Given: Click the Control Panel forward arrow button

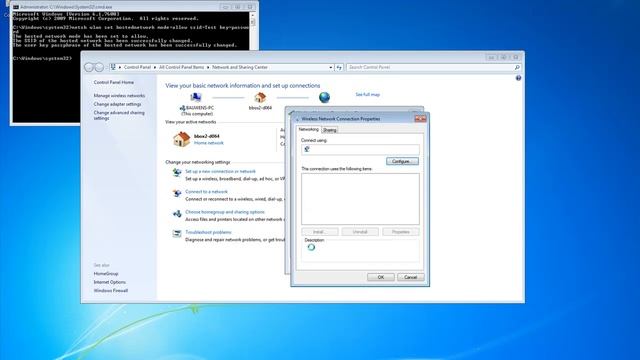Looking at the screenshot, I should click(99, 67).
